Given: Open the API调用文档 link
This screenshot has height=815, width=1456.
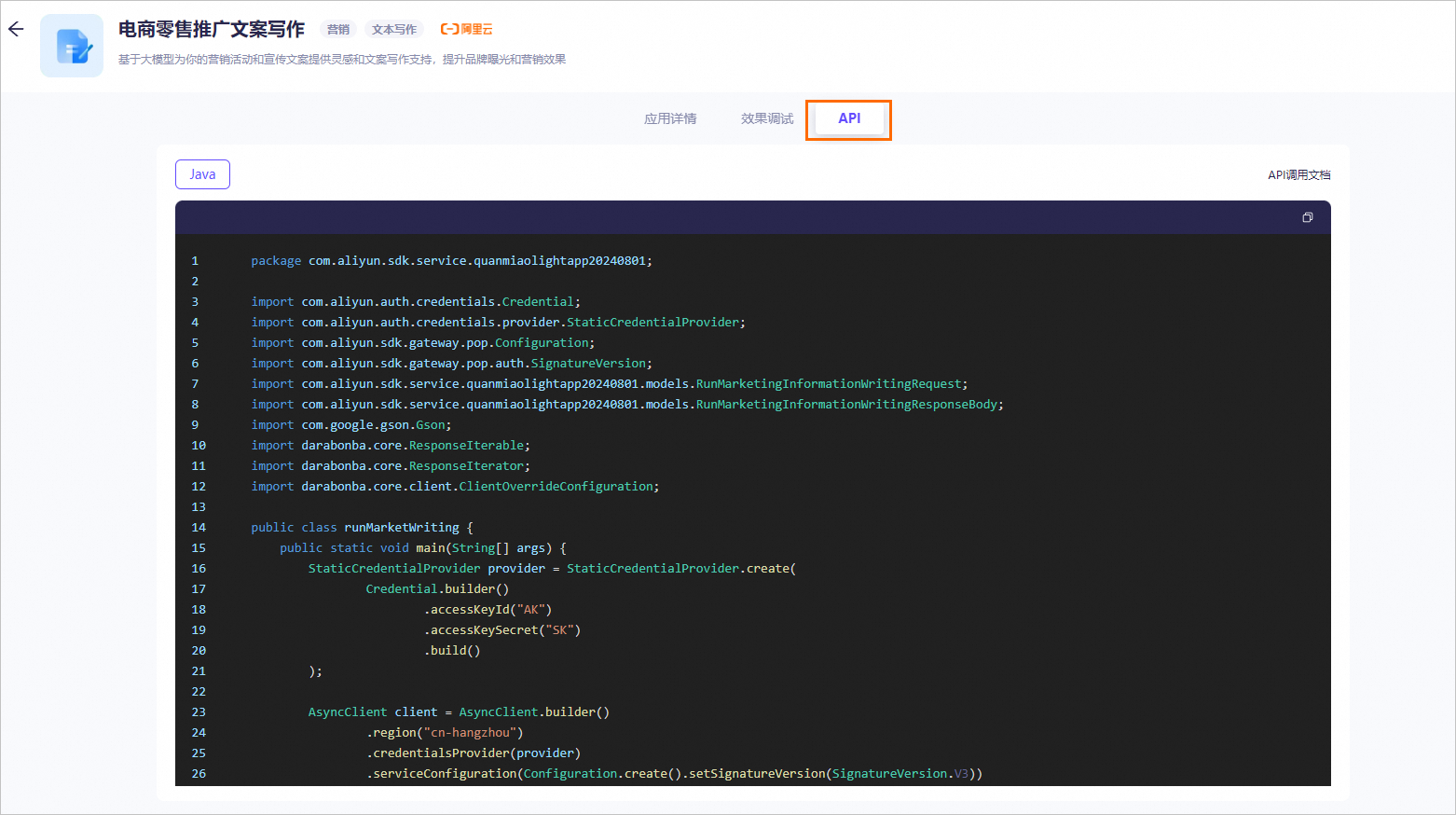Looking at the screenshot, I should tap(1298, 174).
